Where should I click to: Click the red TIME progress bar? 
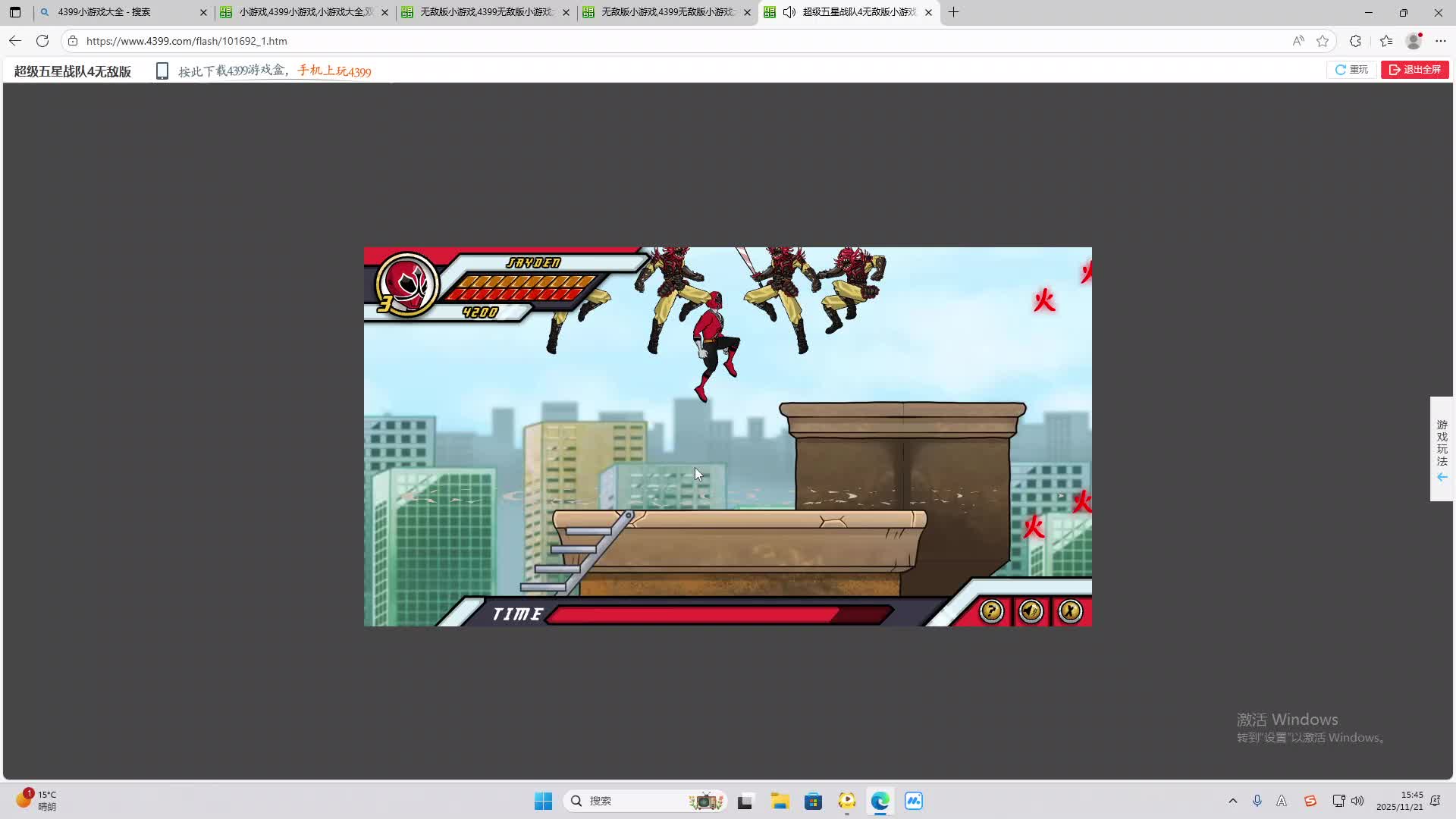[705, 614]
